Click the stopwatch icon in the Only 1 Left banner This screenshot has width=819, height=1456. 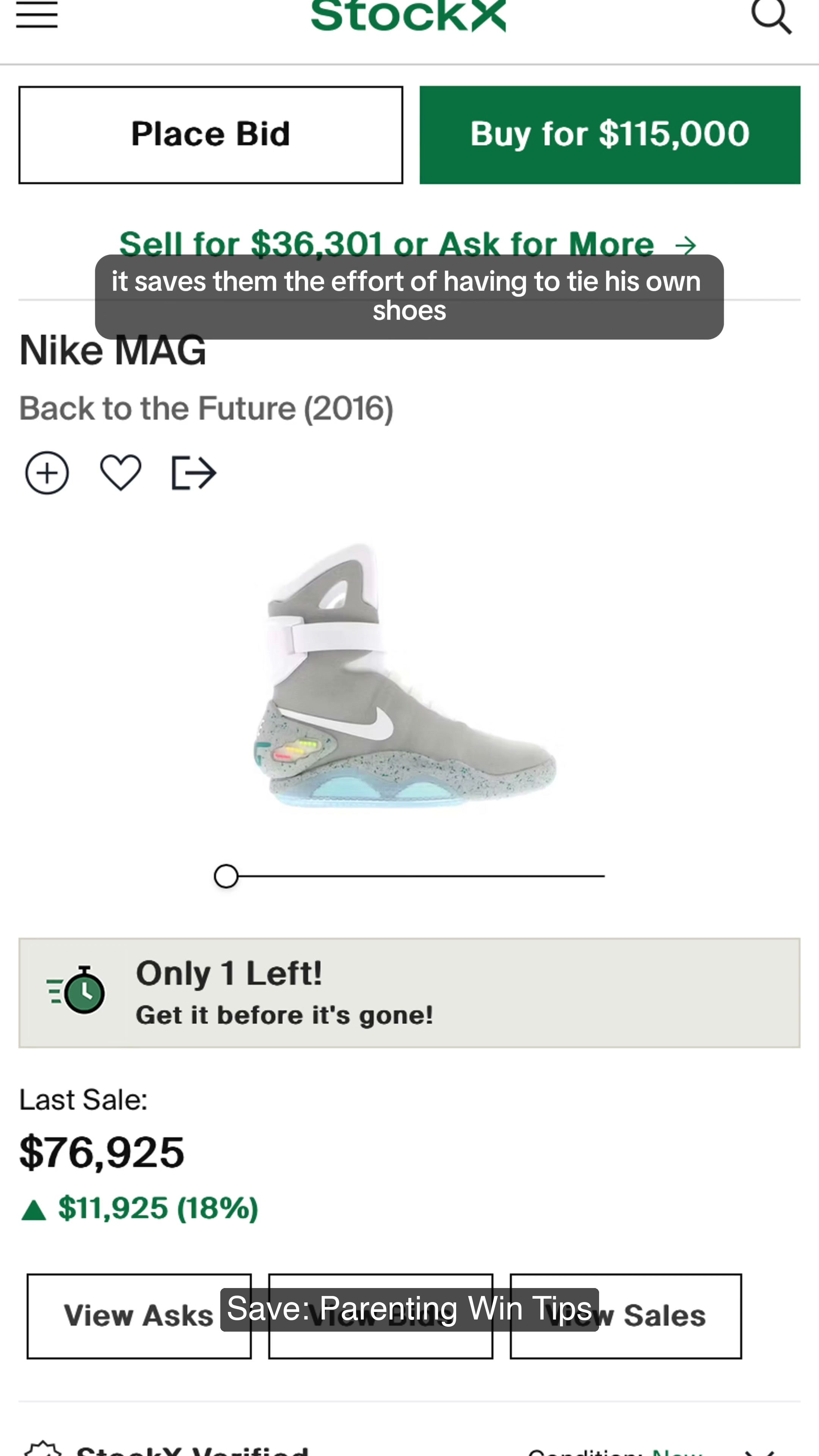tap(77, 991)
